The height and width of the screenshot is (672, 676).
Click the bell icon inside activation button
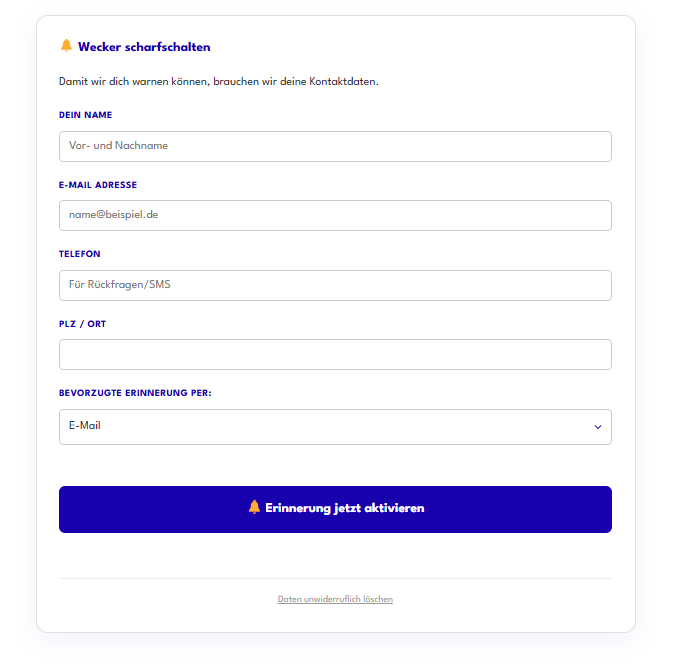254,508
